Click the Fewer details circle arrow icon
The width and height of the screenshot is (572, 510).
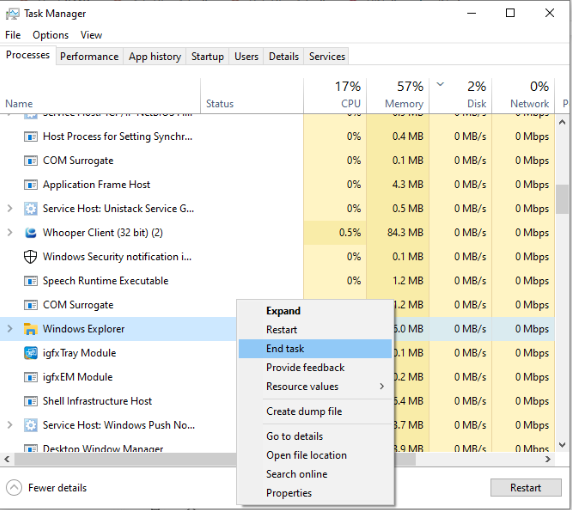[x=14, y=488]
